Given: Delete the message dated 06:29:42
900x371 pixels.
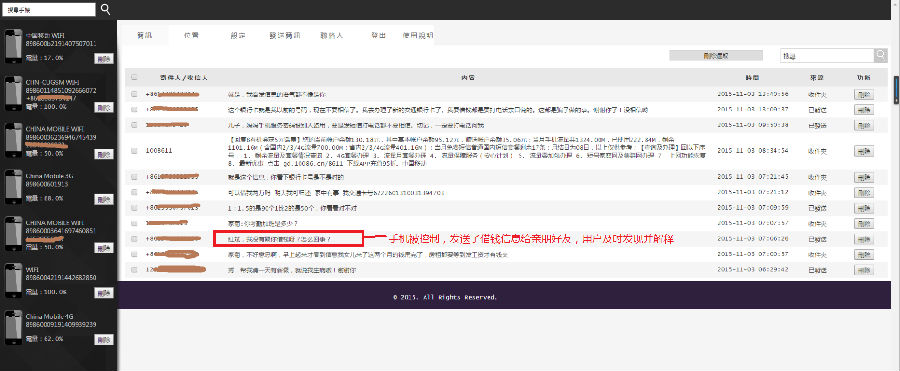Looking at the screenshot, I should tap(864, 269).
